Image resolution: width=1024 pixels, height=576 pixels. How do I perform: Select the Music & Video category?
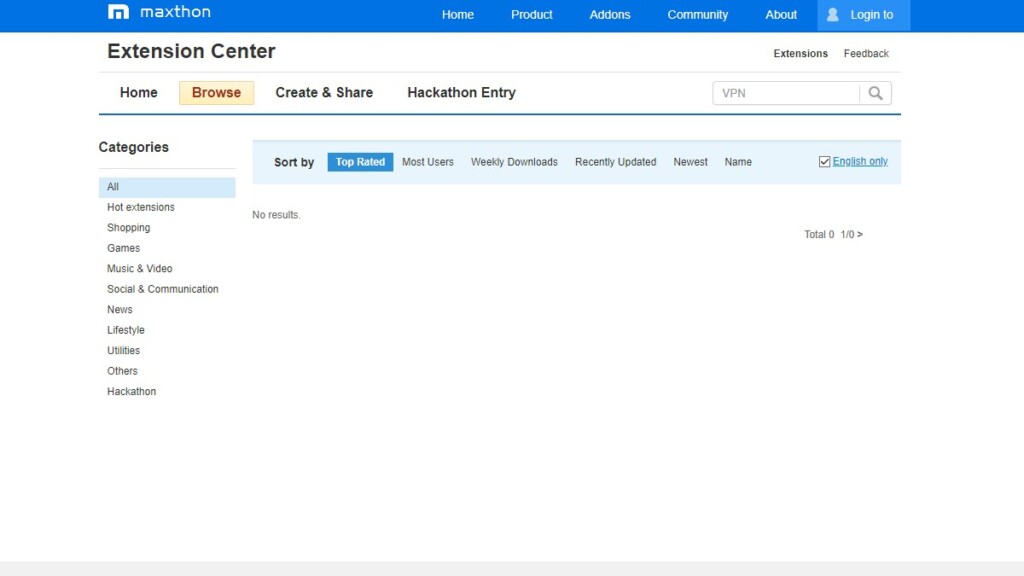pos(140,268)
